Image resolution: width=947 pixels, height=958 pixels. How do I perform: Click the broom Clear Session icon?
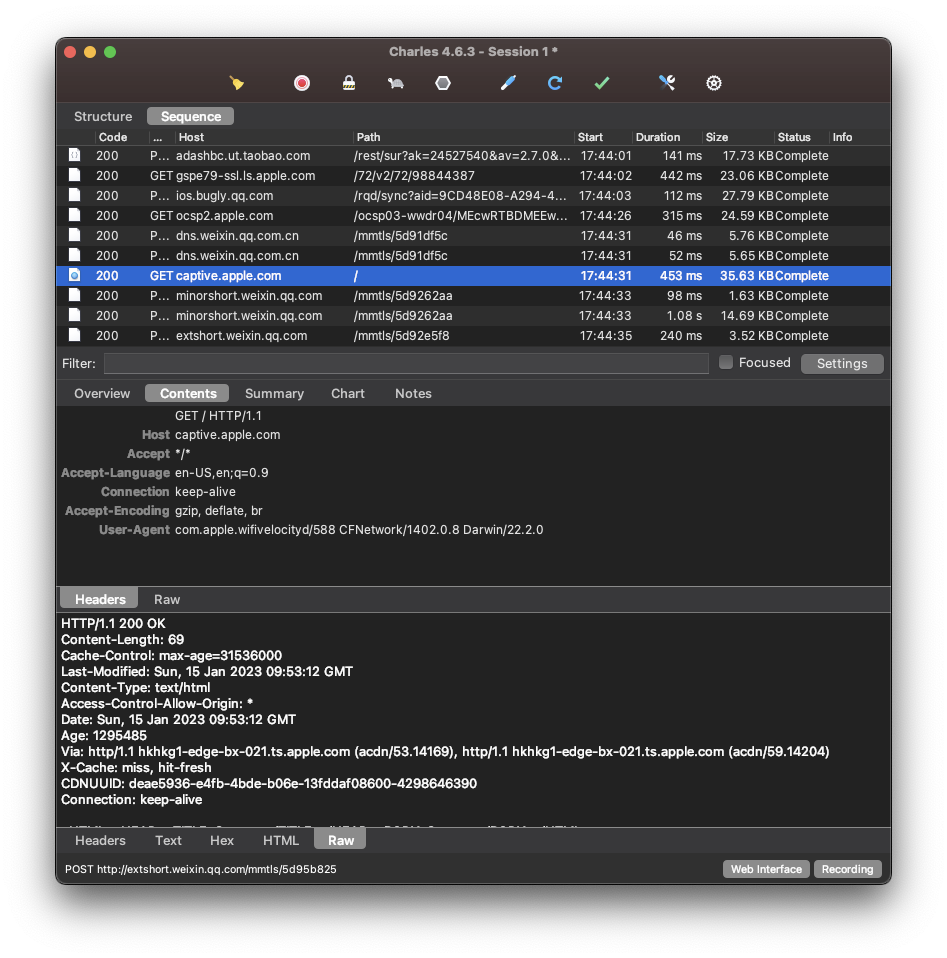click(237, 83)
